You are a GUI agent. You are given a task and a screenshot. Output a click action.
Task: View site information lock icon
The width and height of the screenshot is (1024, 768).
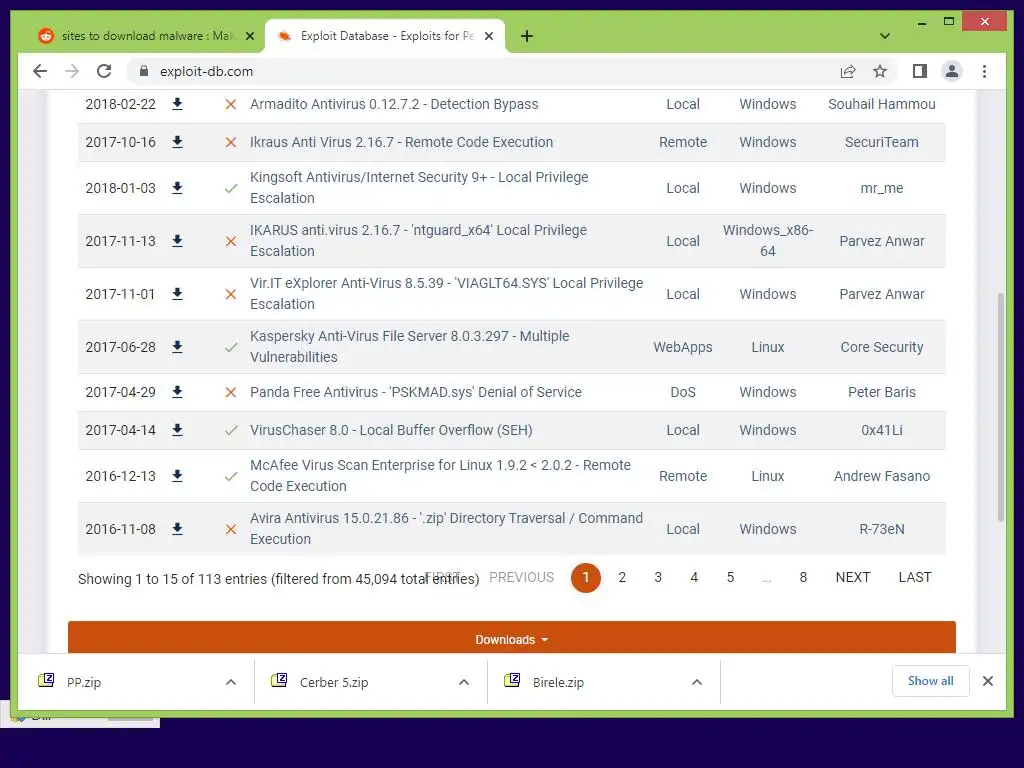pyautogui.click(x=144, y=71)
